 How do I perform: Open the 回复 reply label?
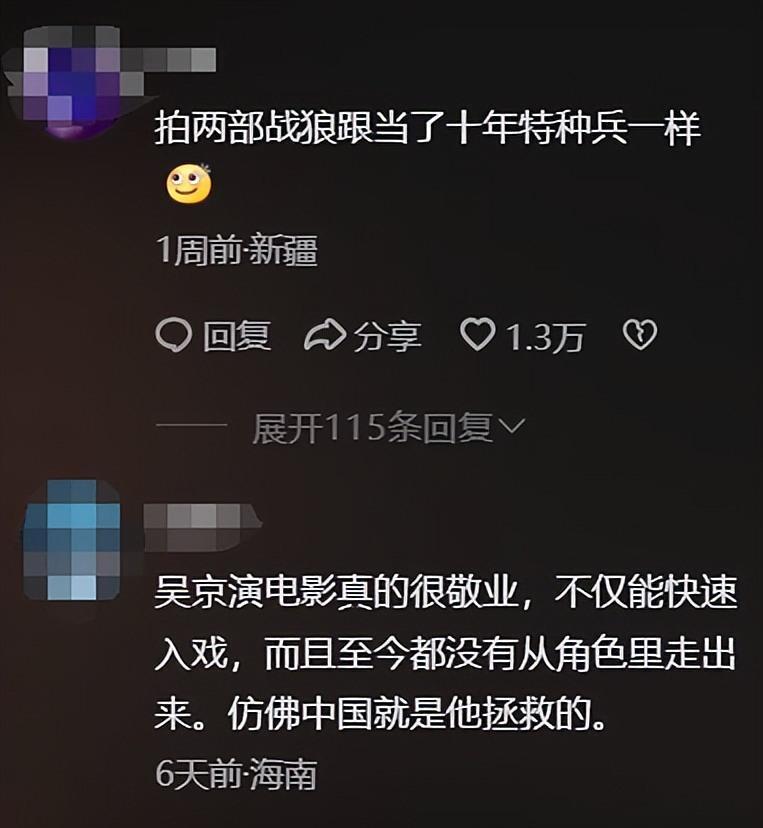(237, 336)
